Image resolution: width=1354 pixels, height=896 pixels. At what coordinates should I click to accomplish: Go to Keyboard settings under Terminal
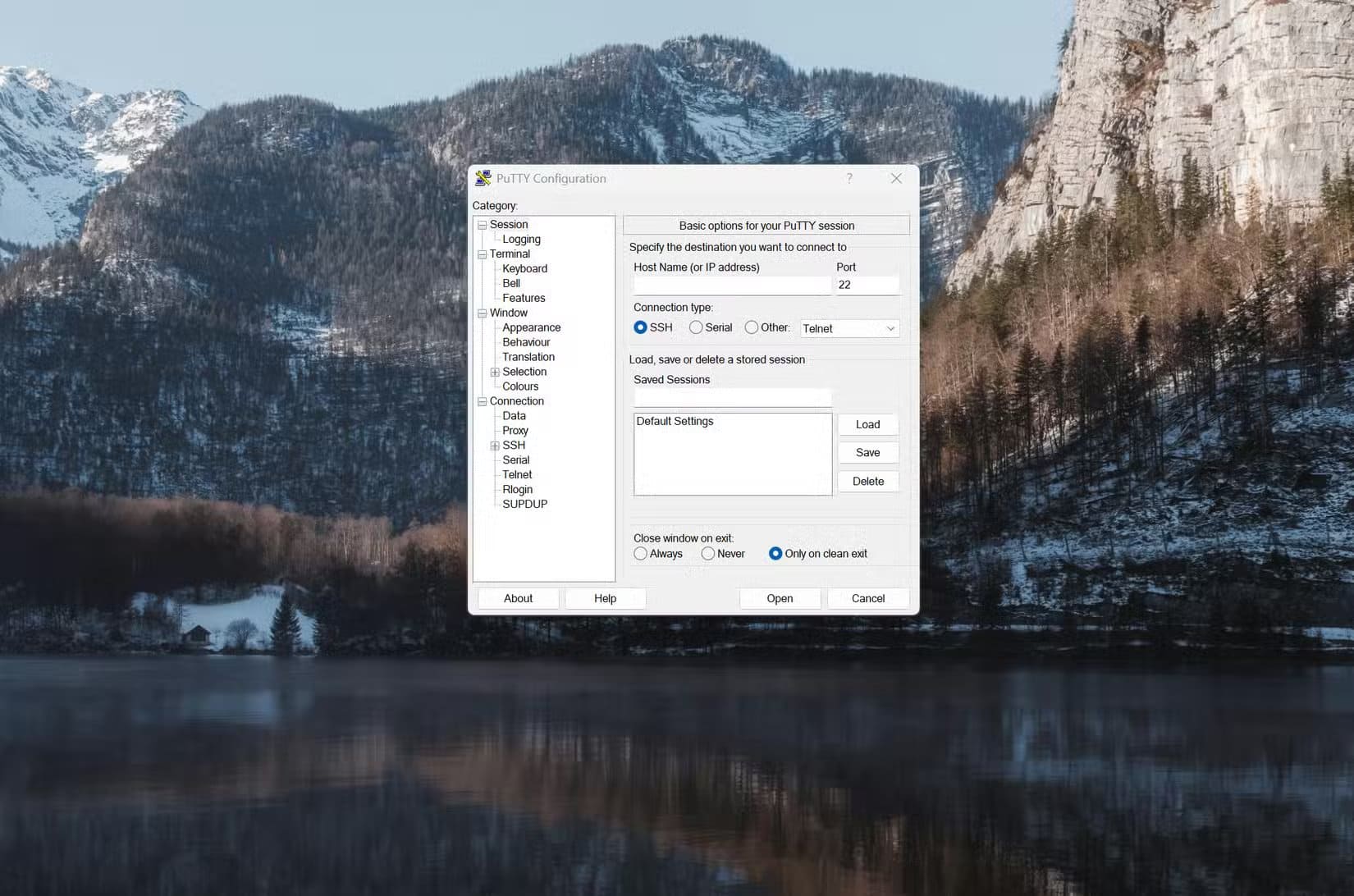525,268
